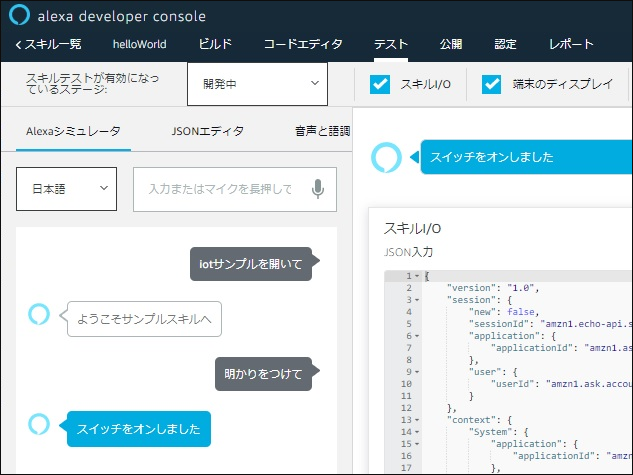633x475 pixels.
Task: Click Alexa avatar beside left スイッチをオンしました bubble
Action: 39,424
